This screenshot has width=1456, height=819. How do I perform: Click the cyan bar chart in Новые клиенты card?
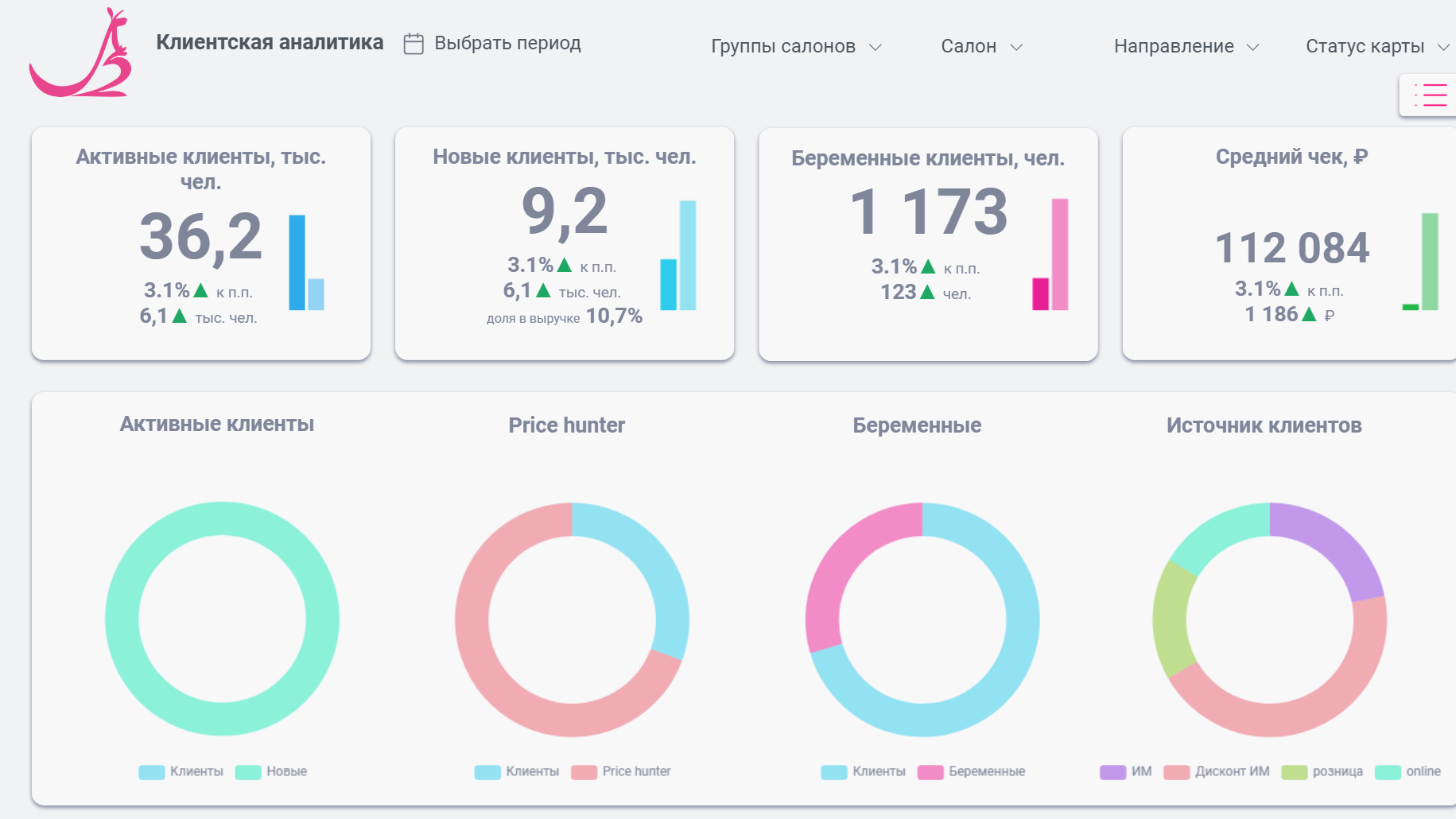coord(678,255)
